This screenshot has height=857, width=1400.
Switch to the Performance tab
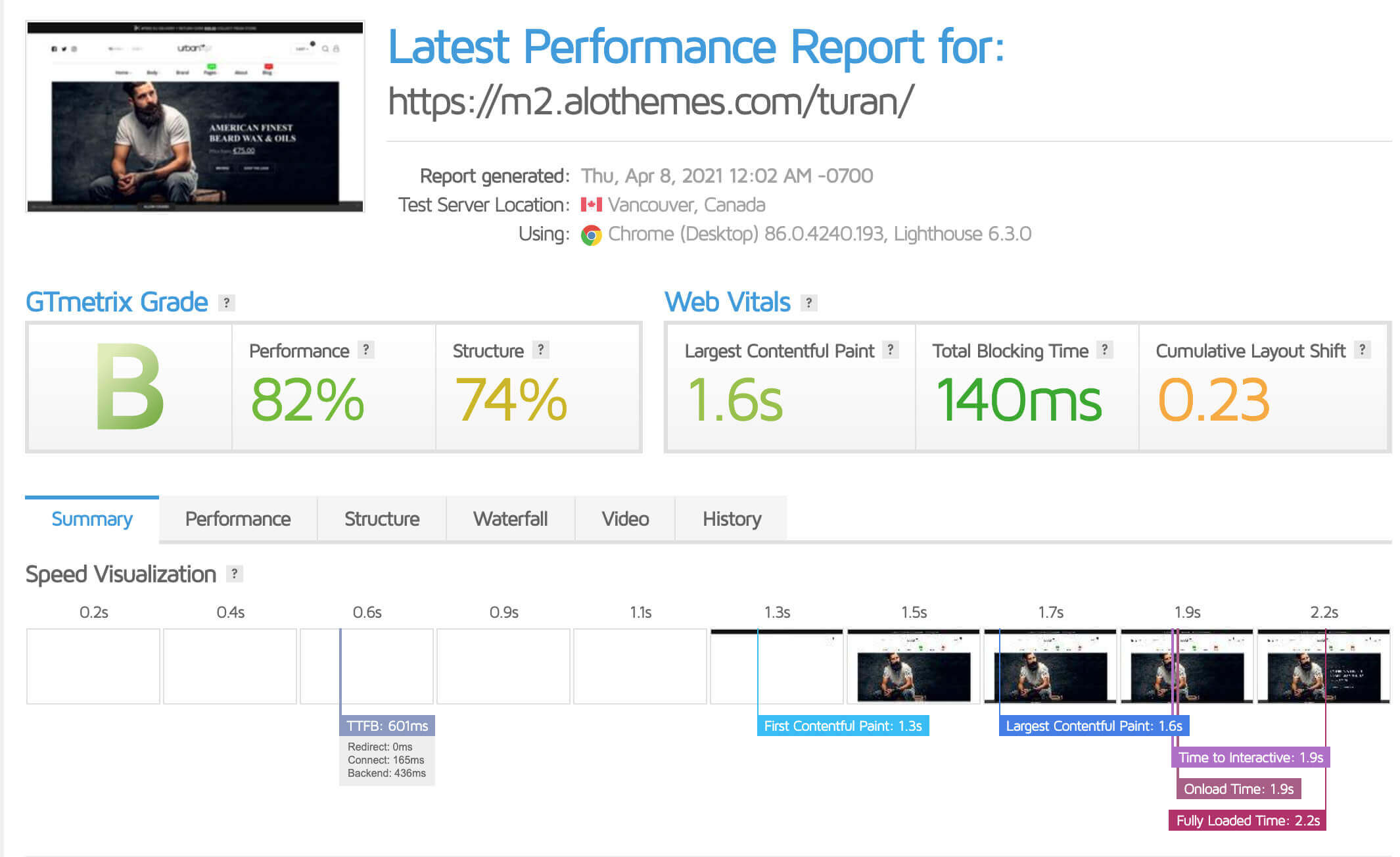(x=237, y=519)
